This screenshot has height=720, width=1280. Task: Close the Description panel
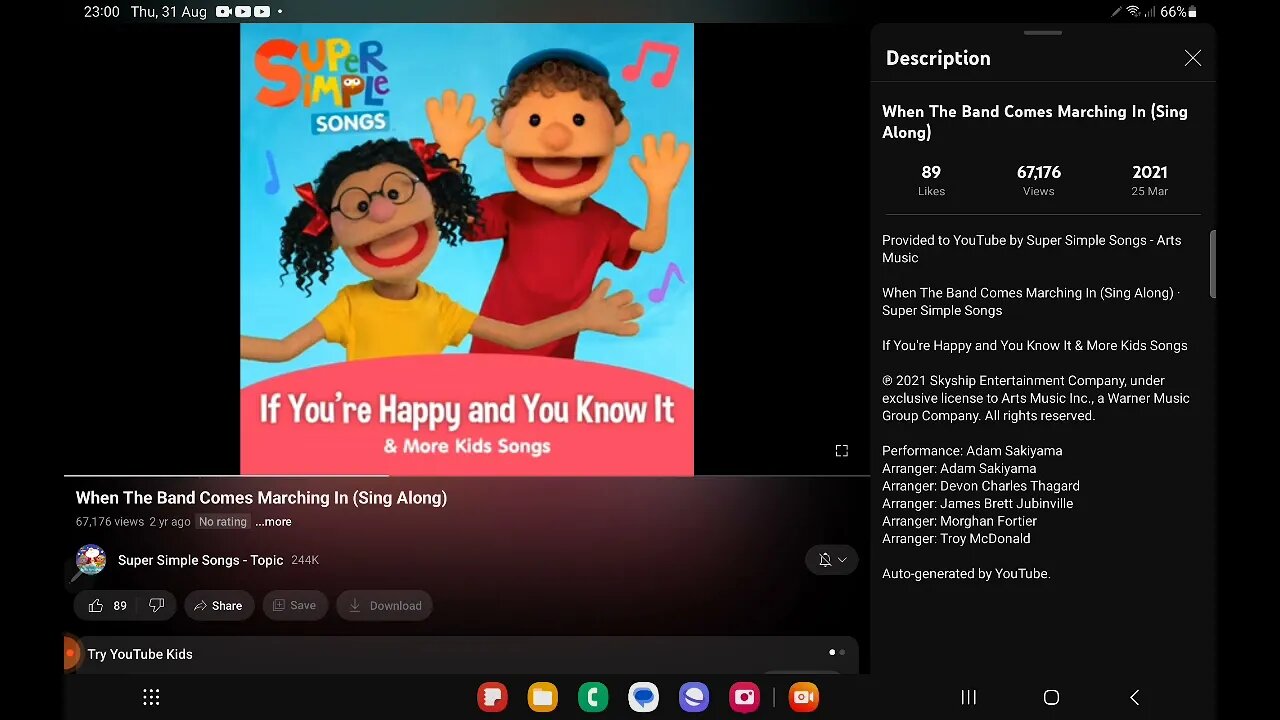coord(1192,58)
